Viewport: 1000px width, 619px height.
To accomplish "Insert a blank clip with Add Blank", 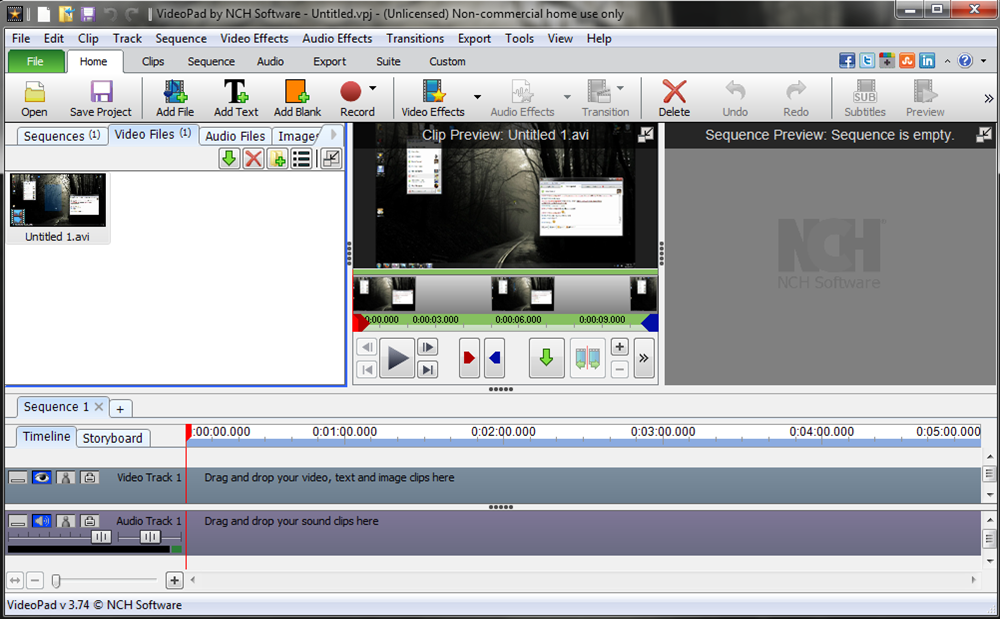I will [297, 98].
